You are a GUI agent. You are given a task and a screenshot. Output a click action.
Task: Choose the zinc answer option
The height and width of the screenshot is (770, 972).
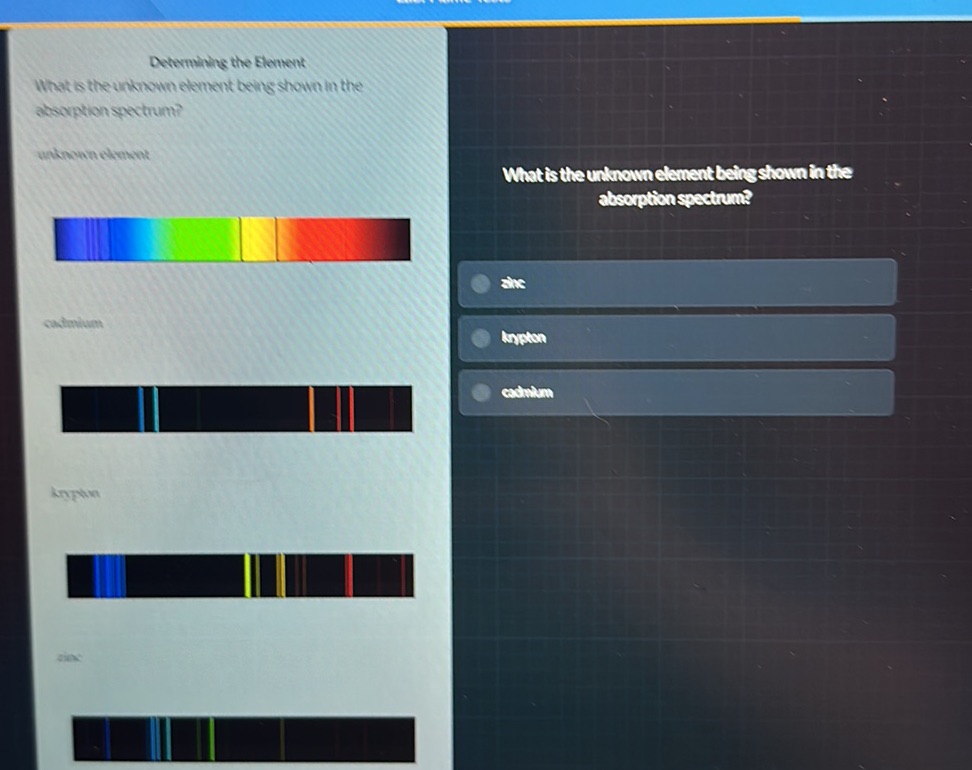tap(677, 283)
